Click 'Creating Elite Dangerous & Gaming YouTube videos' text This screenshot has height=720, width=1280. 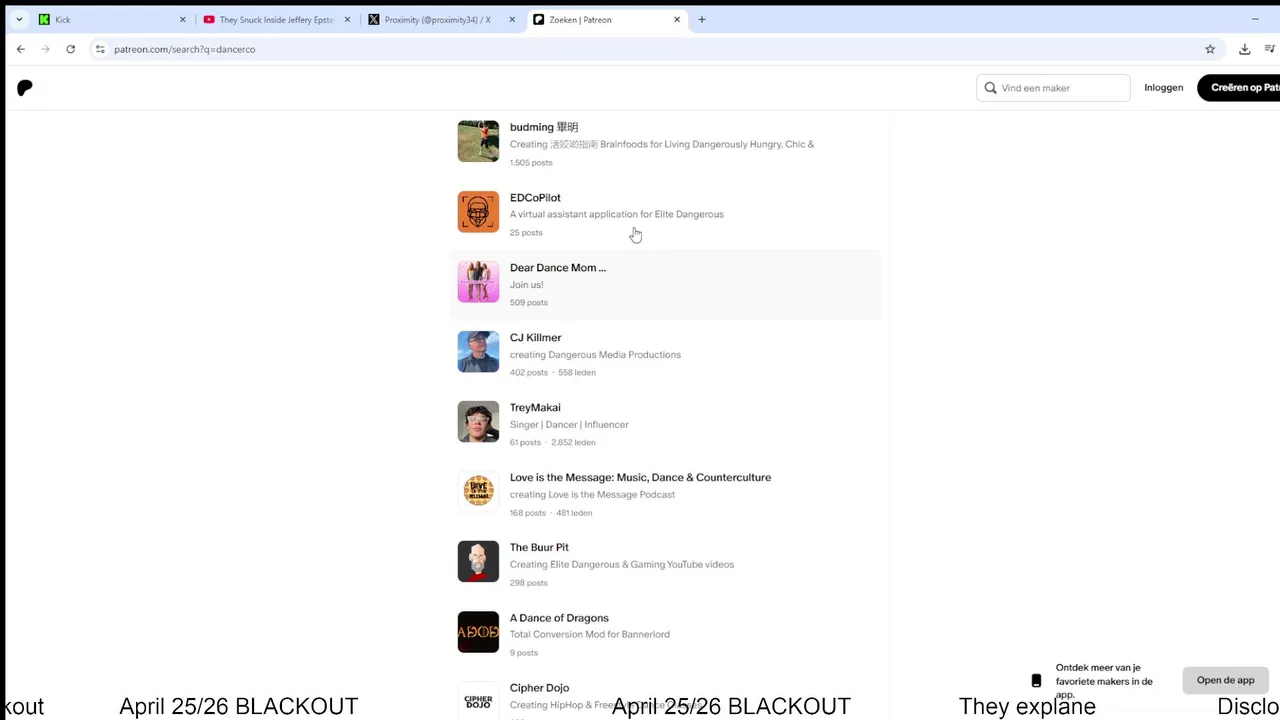pos(622,565)
